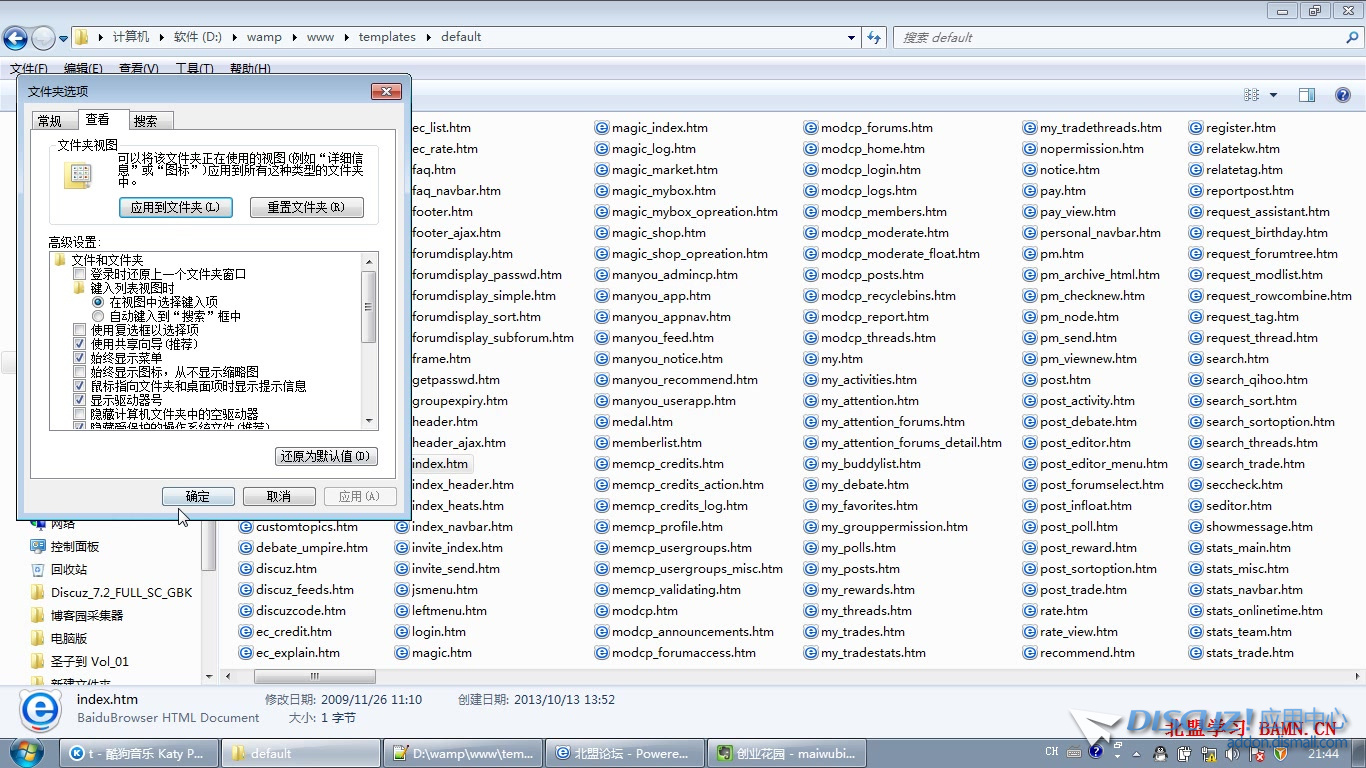
Task: Click the 确定 button
Action: 198,496
